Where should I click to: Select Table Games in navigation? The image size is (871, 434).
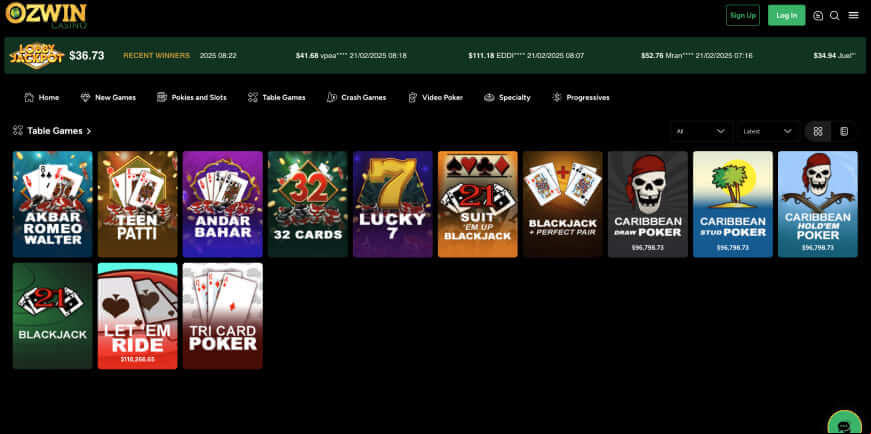point(277,97)
